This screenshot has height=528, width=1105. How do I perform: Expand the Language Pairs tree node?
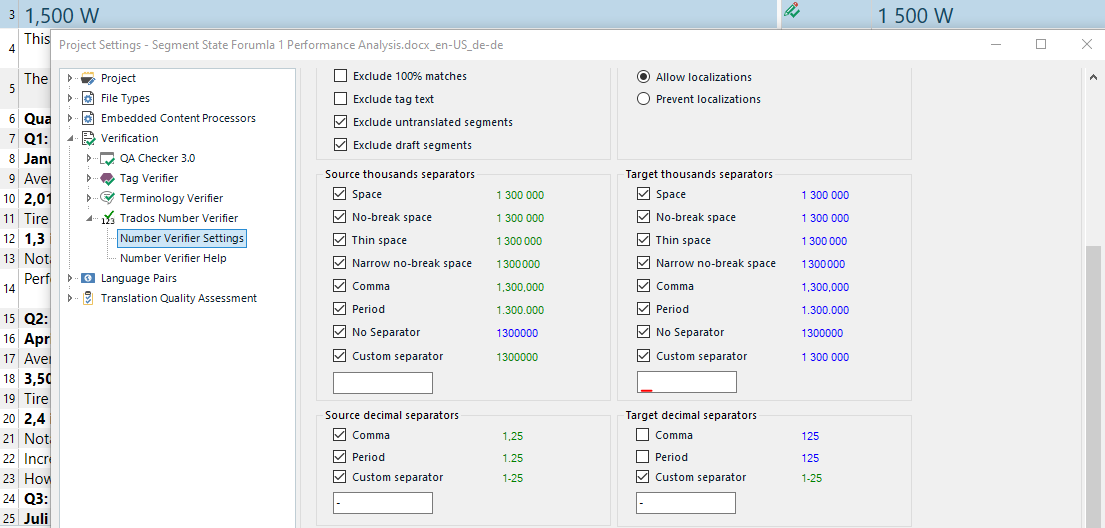tap(70, 278)
